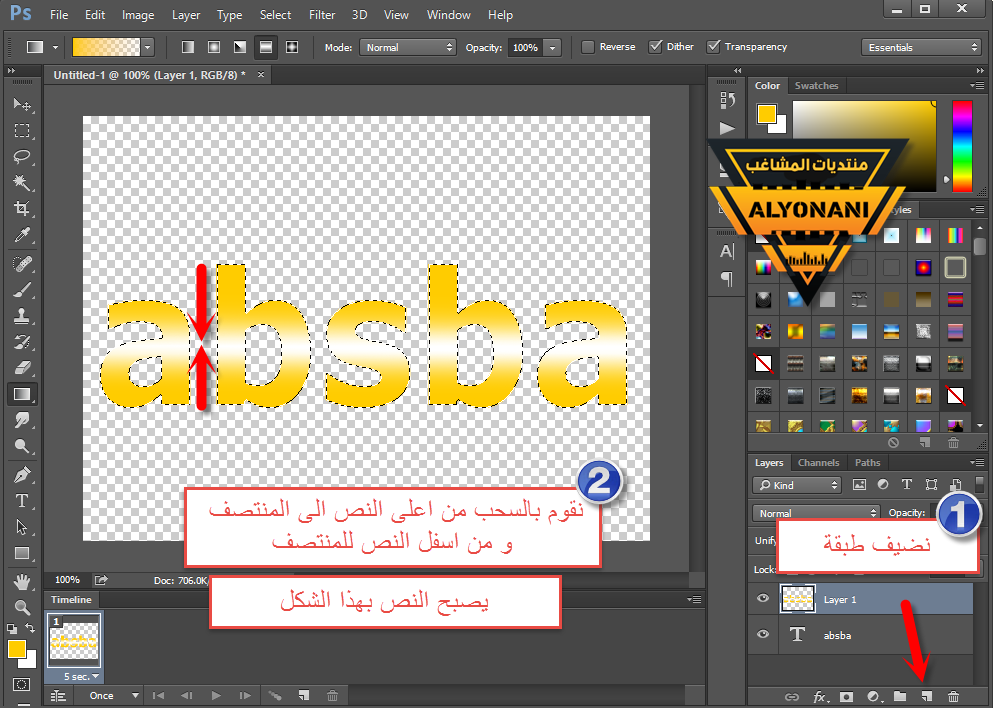Open the Essentials workspace dropdown
993x708 pixels.
coord(921,47)
